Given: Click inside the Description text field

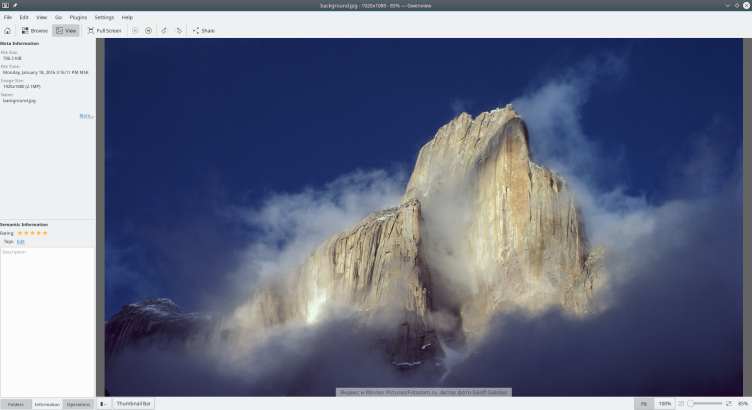Looking at the screenshot, I should pyautogui.click(x=47, y=320).
